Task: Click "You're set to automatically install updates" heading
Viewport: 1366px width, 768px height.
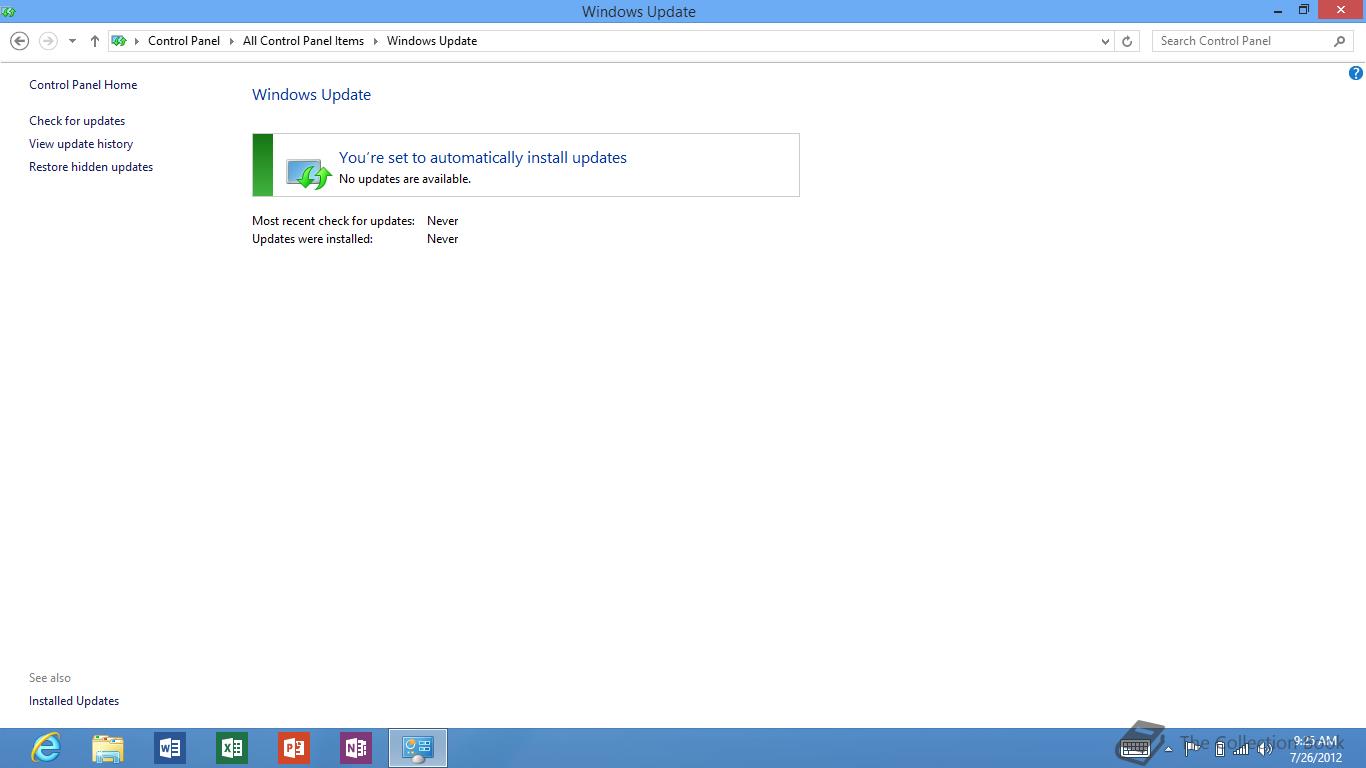Action: click(483, 158)
